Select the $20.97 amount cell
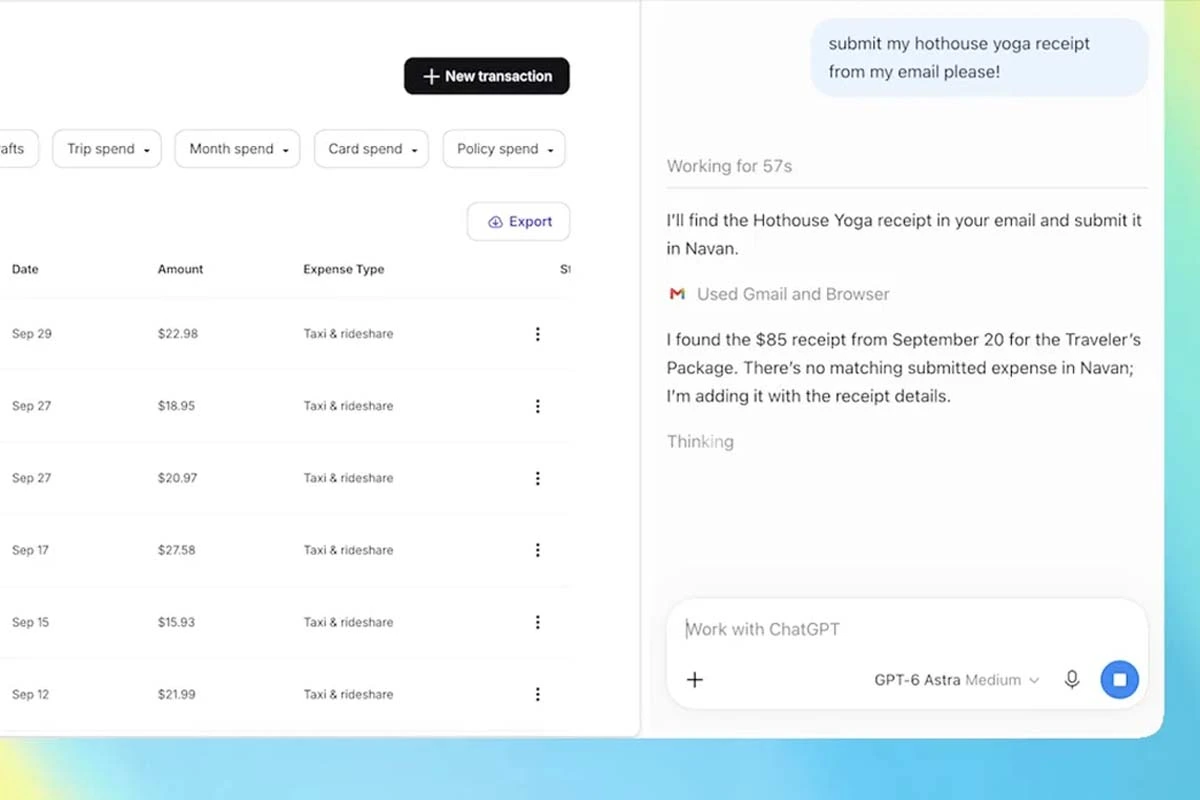The height and width of the screenshot is (800, 1200). pyautogui.click(x=178, y=478)
